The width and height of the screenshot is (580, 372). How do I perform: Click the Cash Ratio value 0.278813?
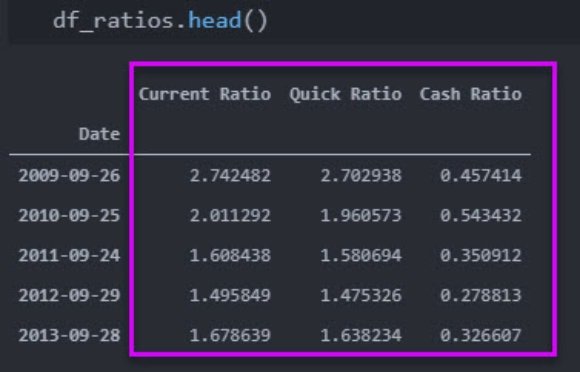pyautogui.click(x=481, y=295)
